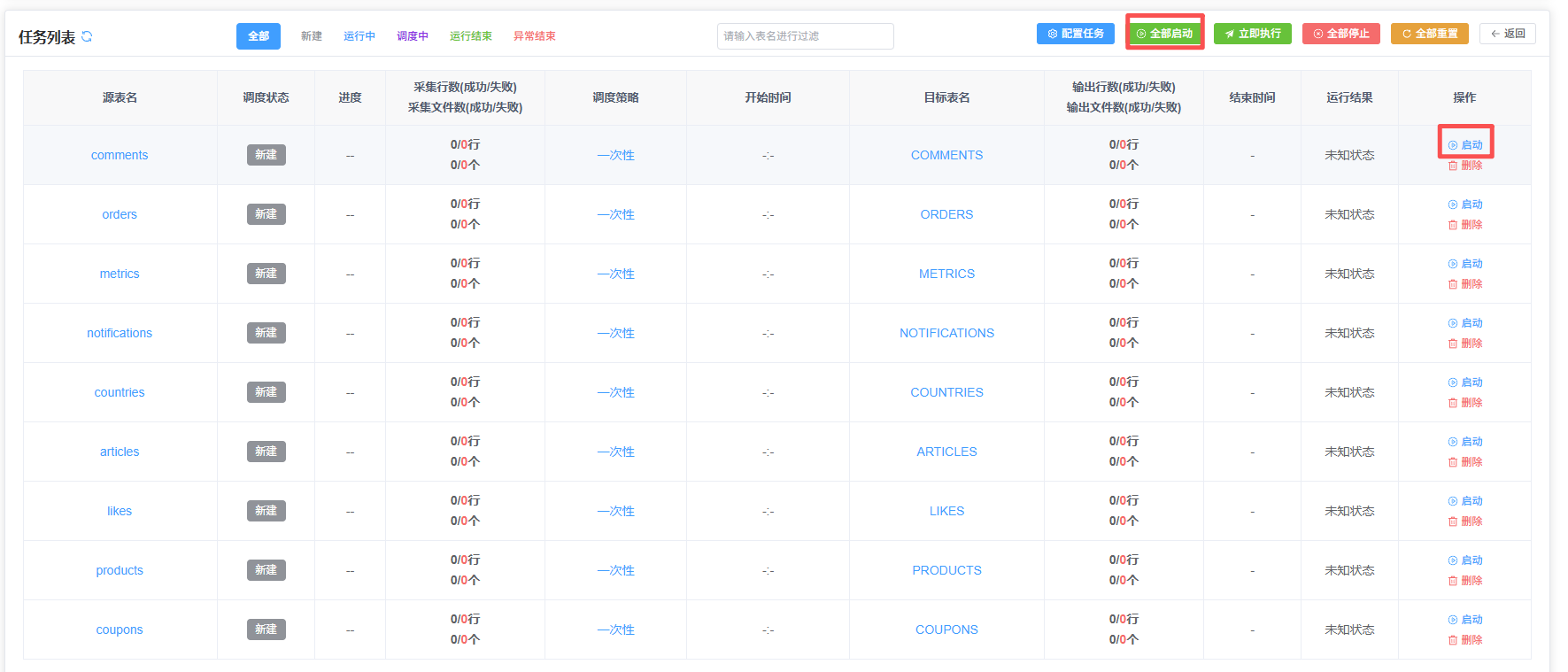Start the coupons task
The width and height of the screenshot is (1568, 672).
coord(1465,620)
